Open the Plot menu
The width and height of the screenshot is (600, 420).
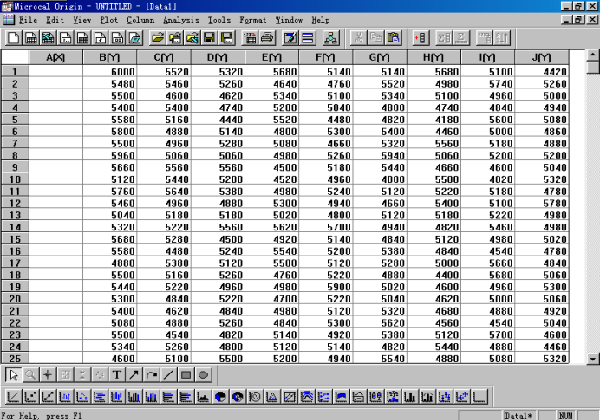pos(108,19)
